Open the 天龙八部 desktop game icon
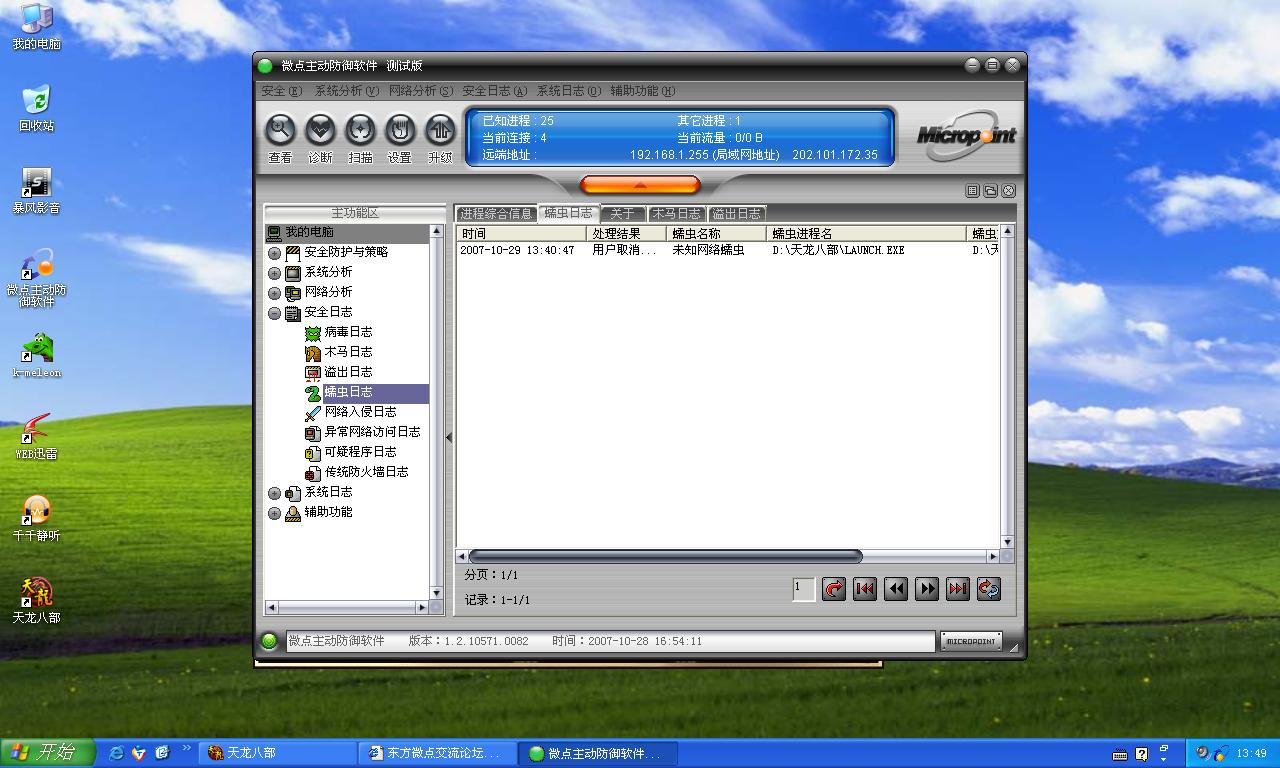The height and width of the screenshot is (768, 1280). pyautogui.click(x=36, y=601)
